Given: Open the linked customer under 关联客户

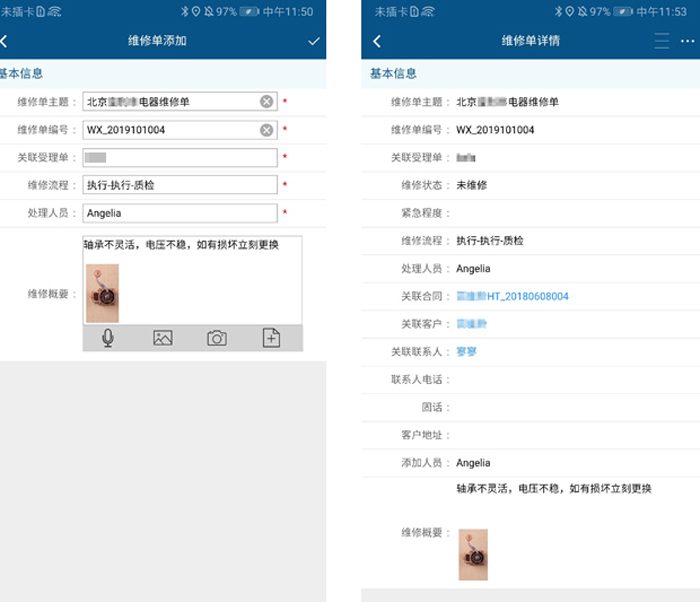Looking at the screenshot, I should pyautogui.click(x=471, y=324).
